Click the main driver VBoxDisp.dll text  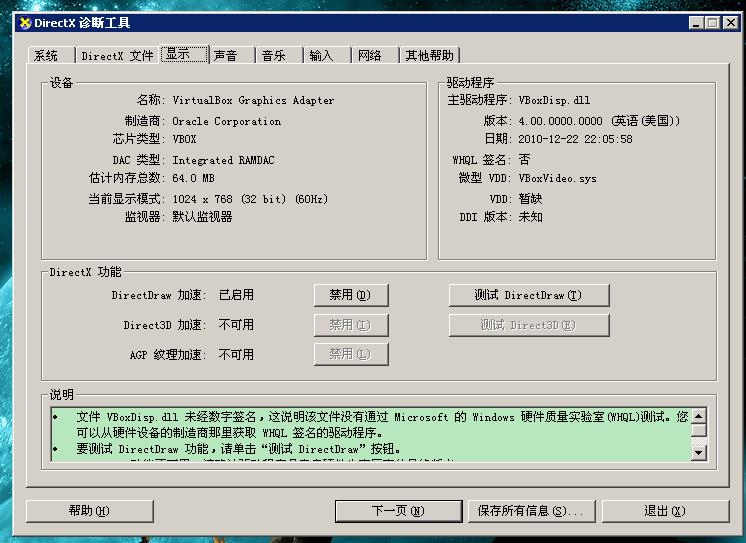point(554,100)
